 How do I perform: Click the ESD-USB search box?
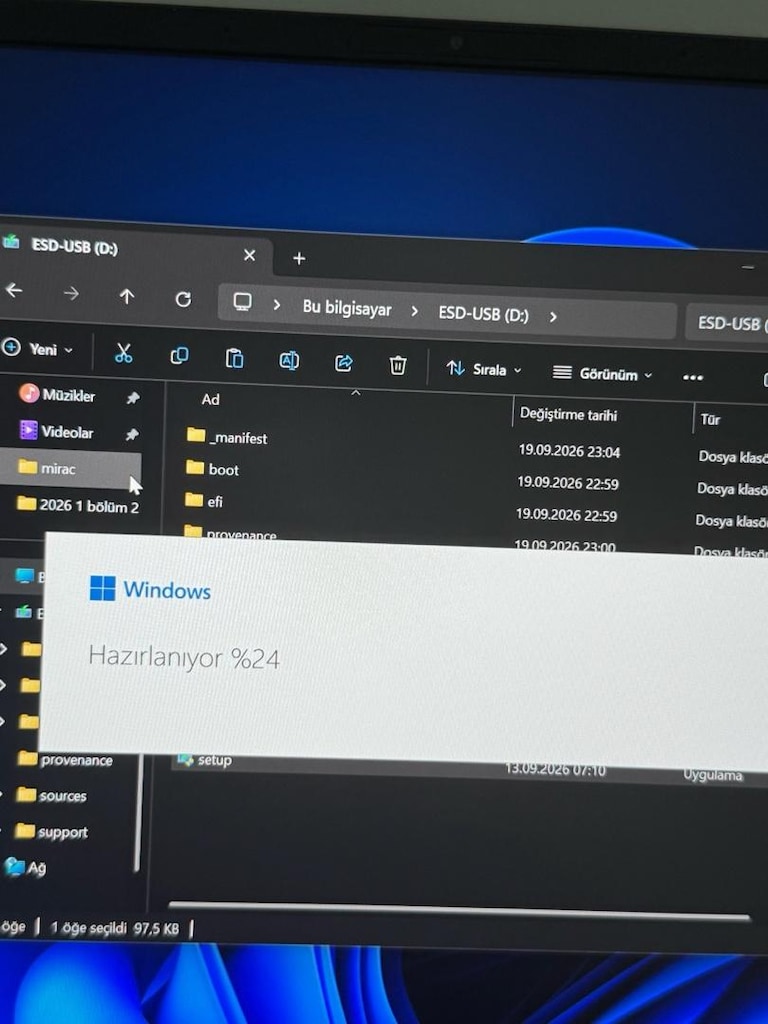click(727, 323)
